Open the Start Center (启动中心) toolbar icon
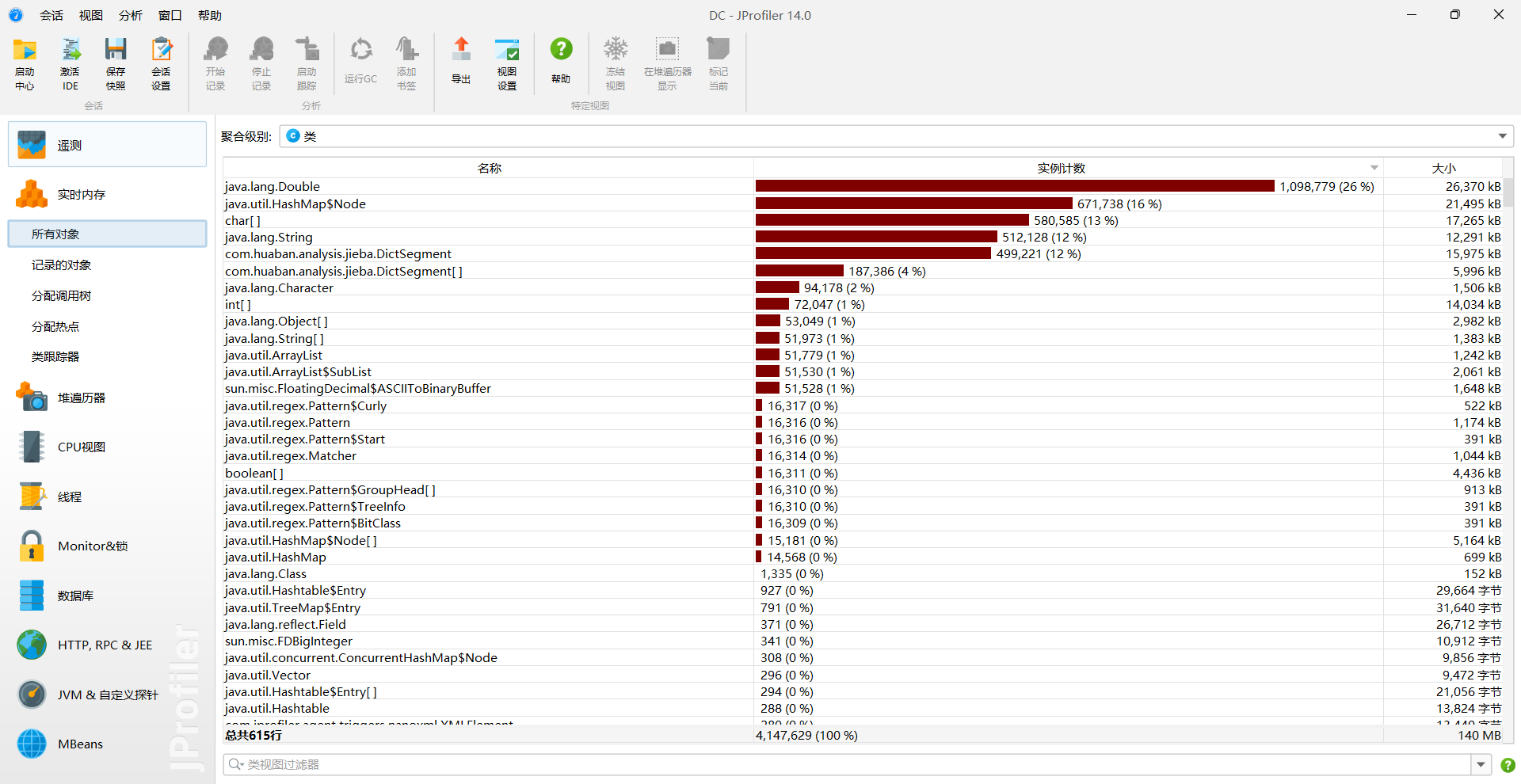The height and width of the screenshot is (784, 1521). pyautogui.click(x=25, y=63)
